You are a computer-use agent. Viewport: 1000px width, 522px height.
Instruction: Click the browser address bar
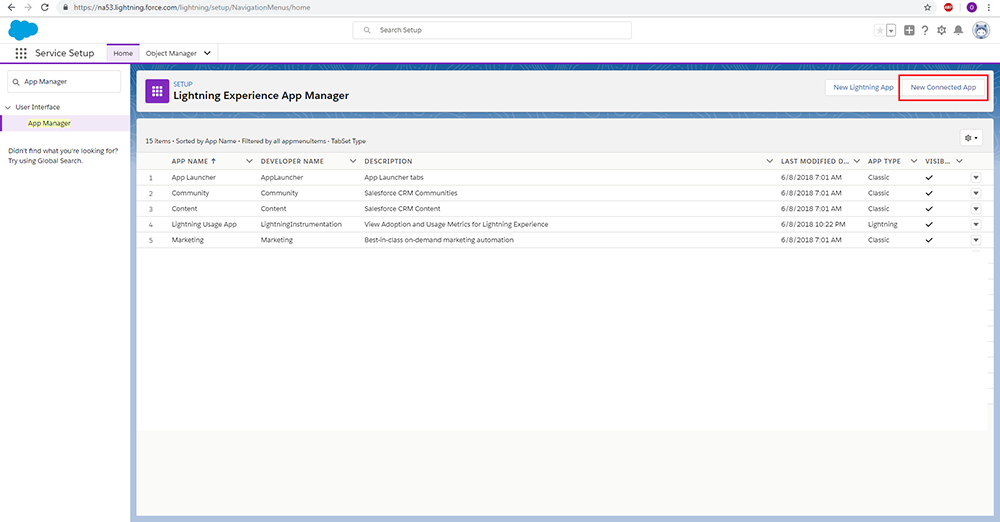(488, 8)
